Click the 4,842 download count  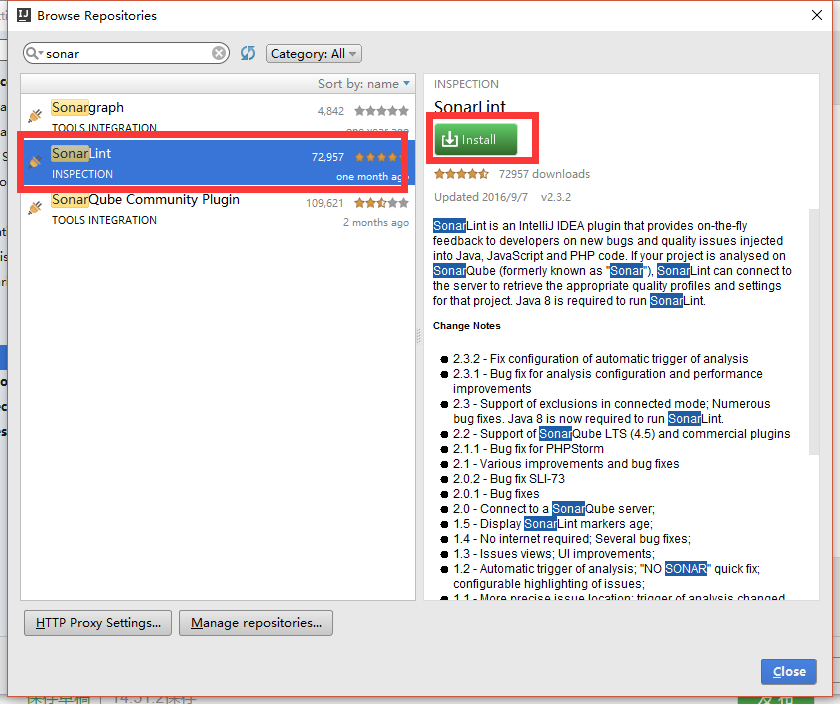click(331, 111)
